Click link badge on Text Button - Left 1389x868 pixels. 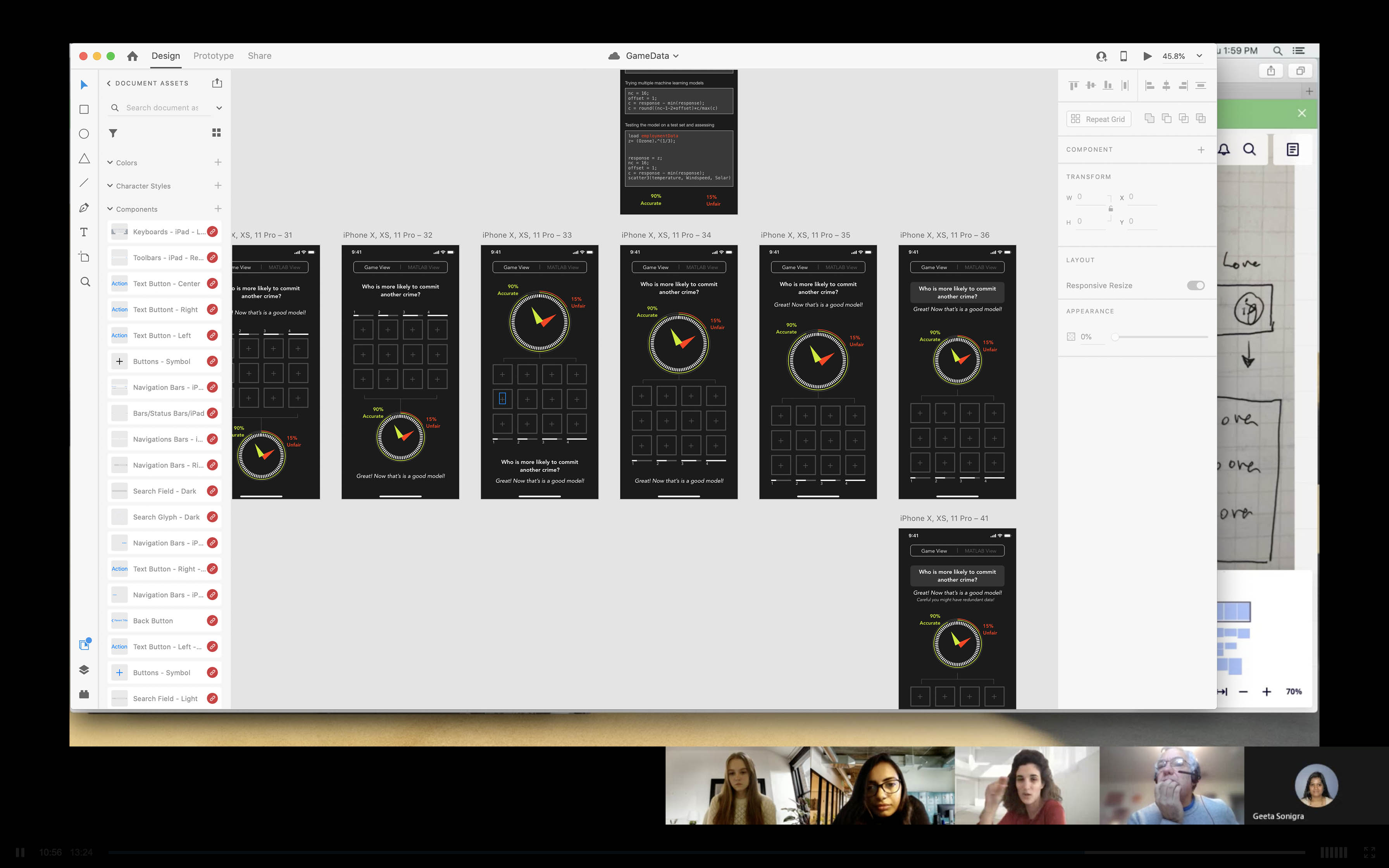click(x=212, y=335)
